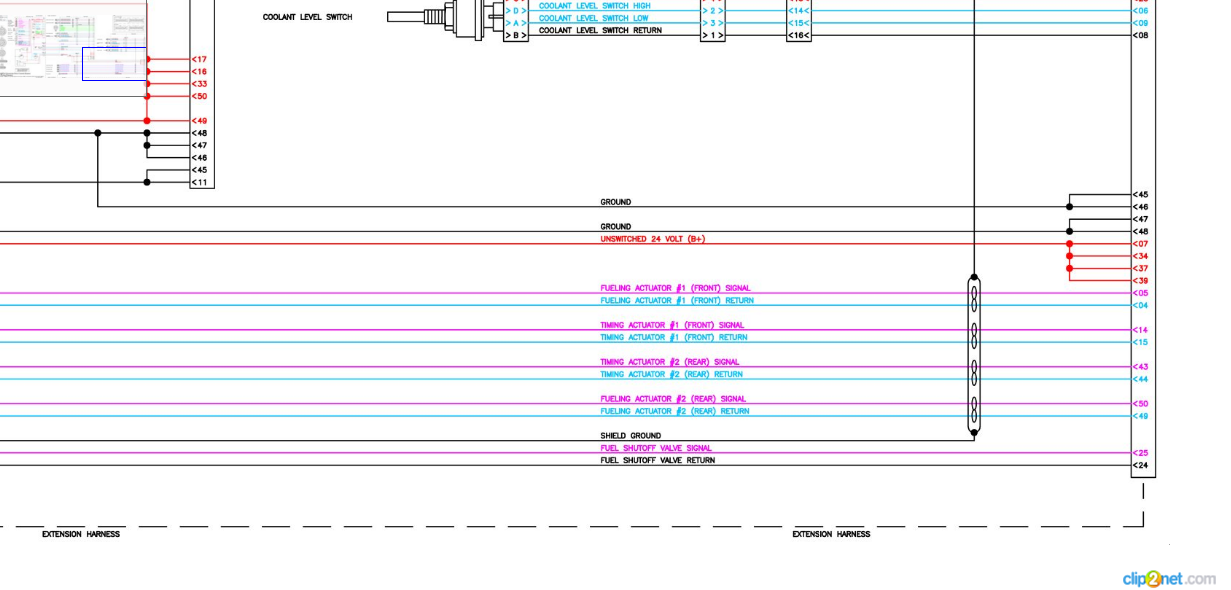1231x590 pixels.
Task: Click the FUEL SHUTOFF VALVE RETURN label
Action: tap(657, 461)
